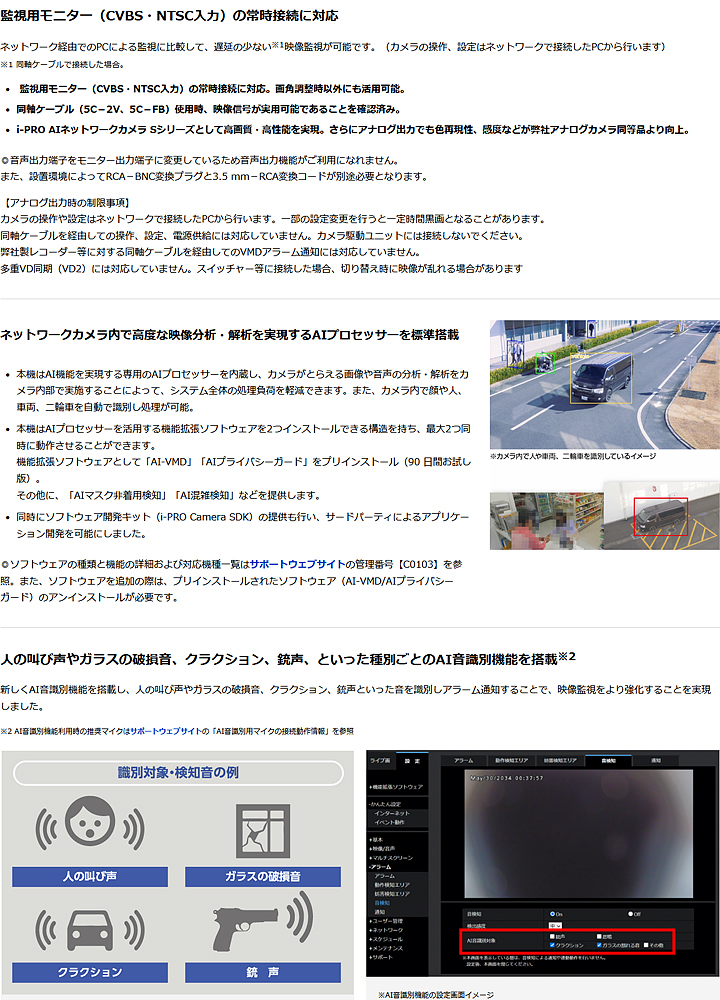Check the 銃声 checkbox
720x1000 pixels.
[x=552, y=936]
